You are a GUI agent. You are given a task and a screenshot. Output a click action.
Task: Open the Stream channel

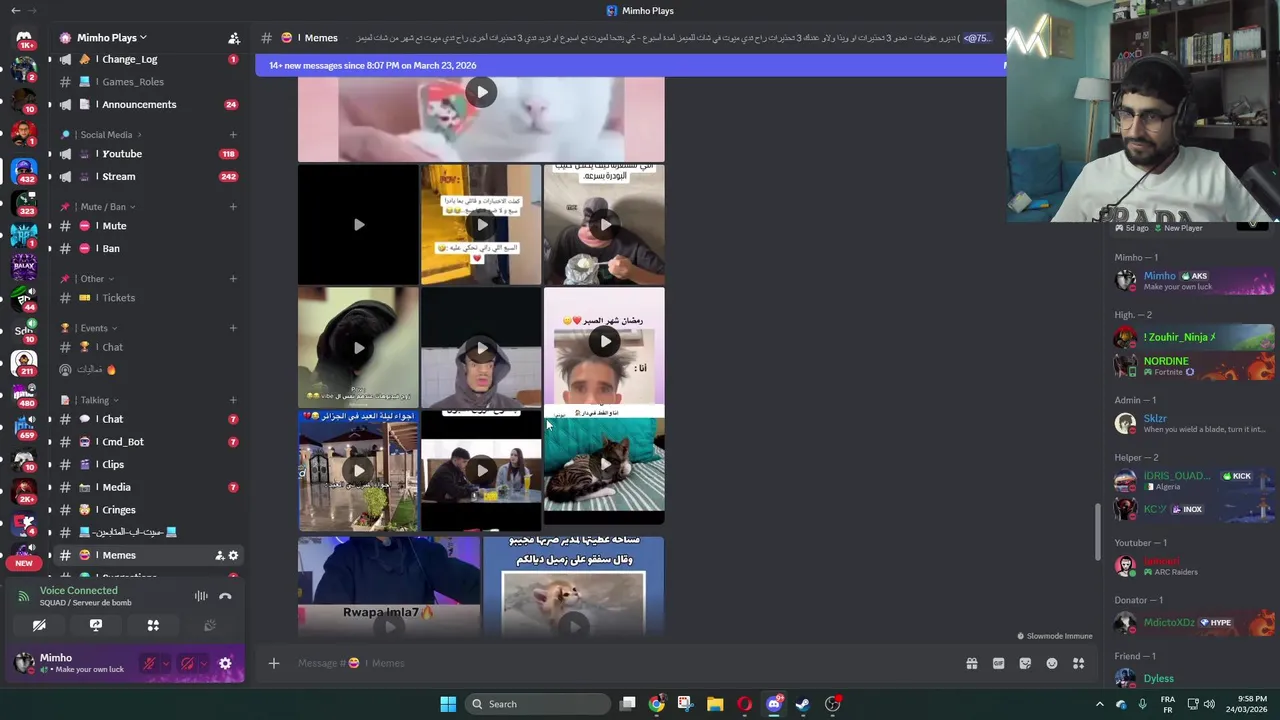click(148, 176)
